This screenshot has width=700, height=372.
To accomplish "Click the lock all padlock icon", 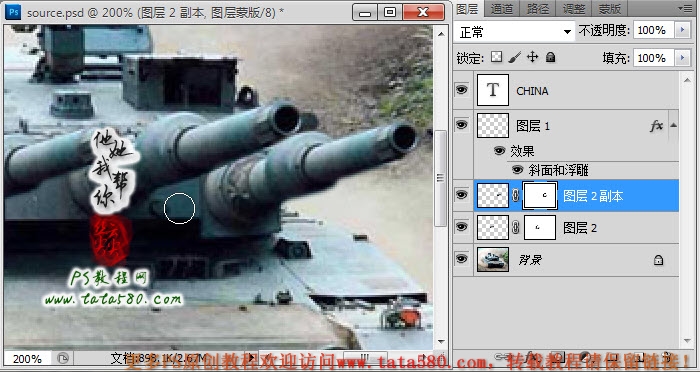I will pyautogui.click(x=550, y=57).
